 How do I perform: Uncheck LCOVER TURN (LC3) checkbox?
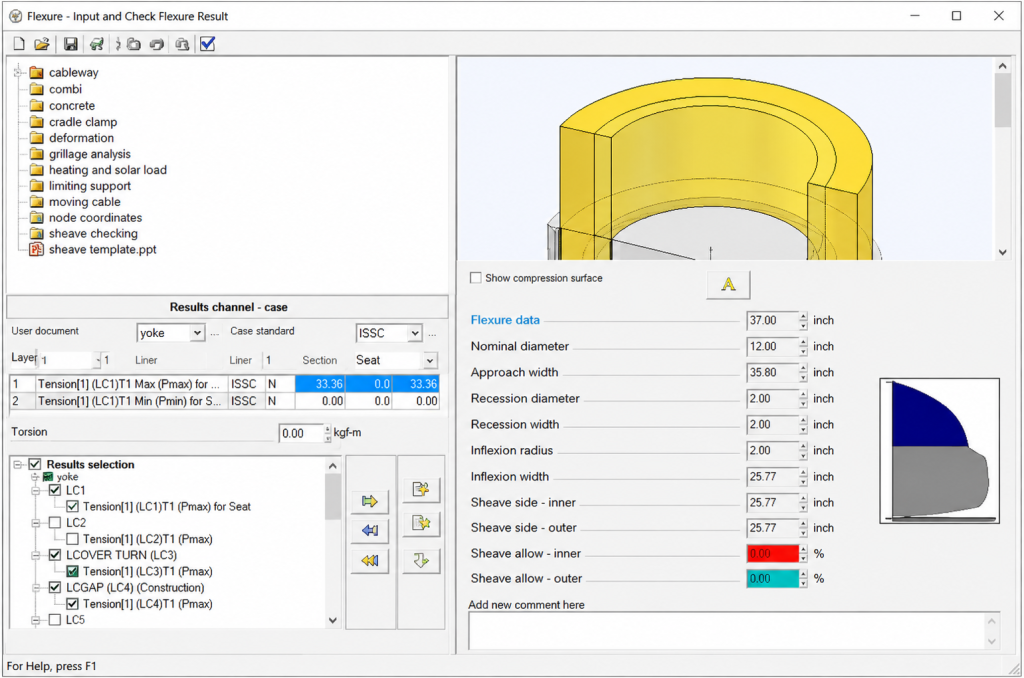pyautogui.click(x=55, y=555)
